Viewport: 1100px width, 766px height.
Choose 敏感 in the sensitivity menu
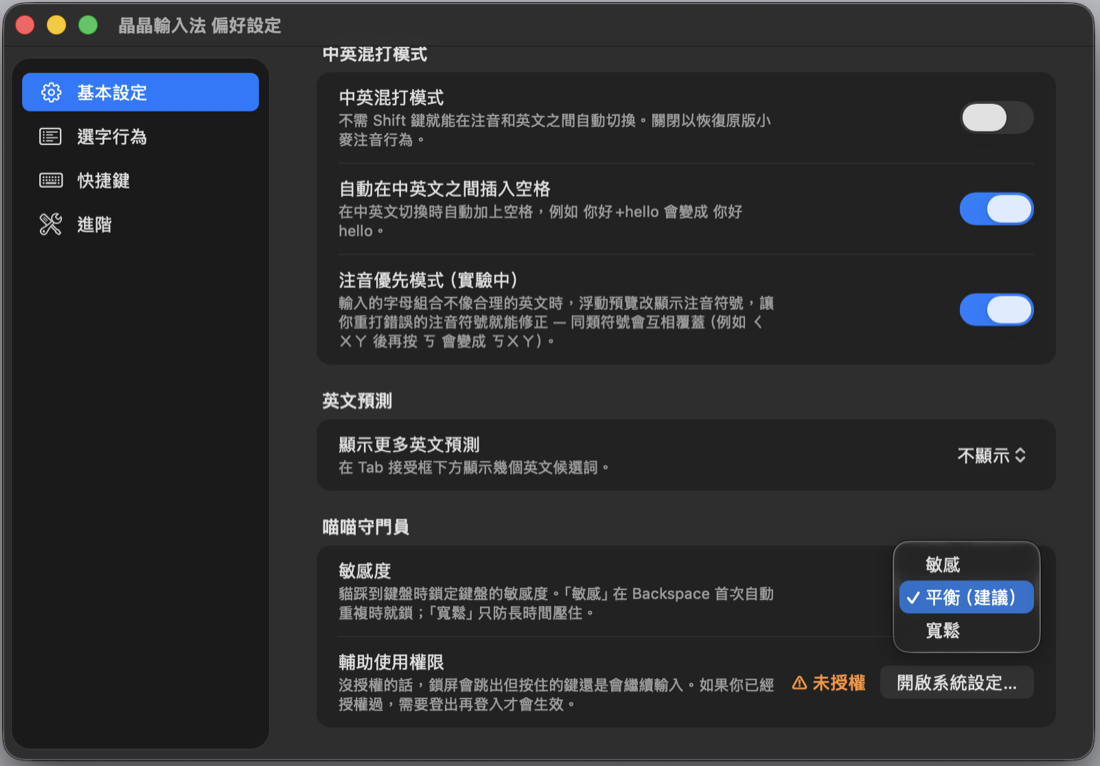[x=966, y=565]
